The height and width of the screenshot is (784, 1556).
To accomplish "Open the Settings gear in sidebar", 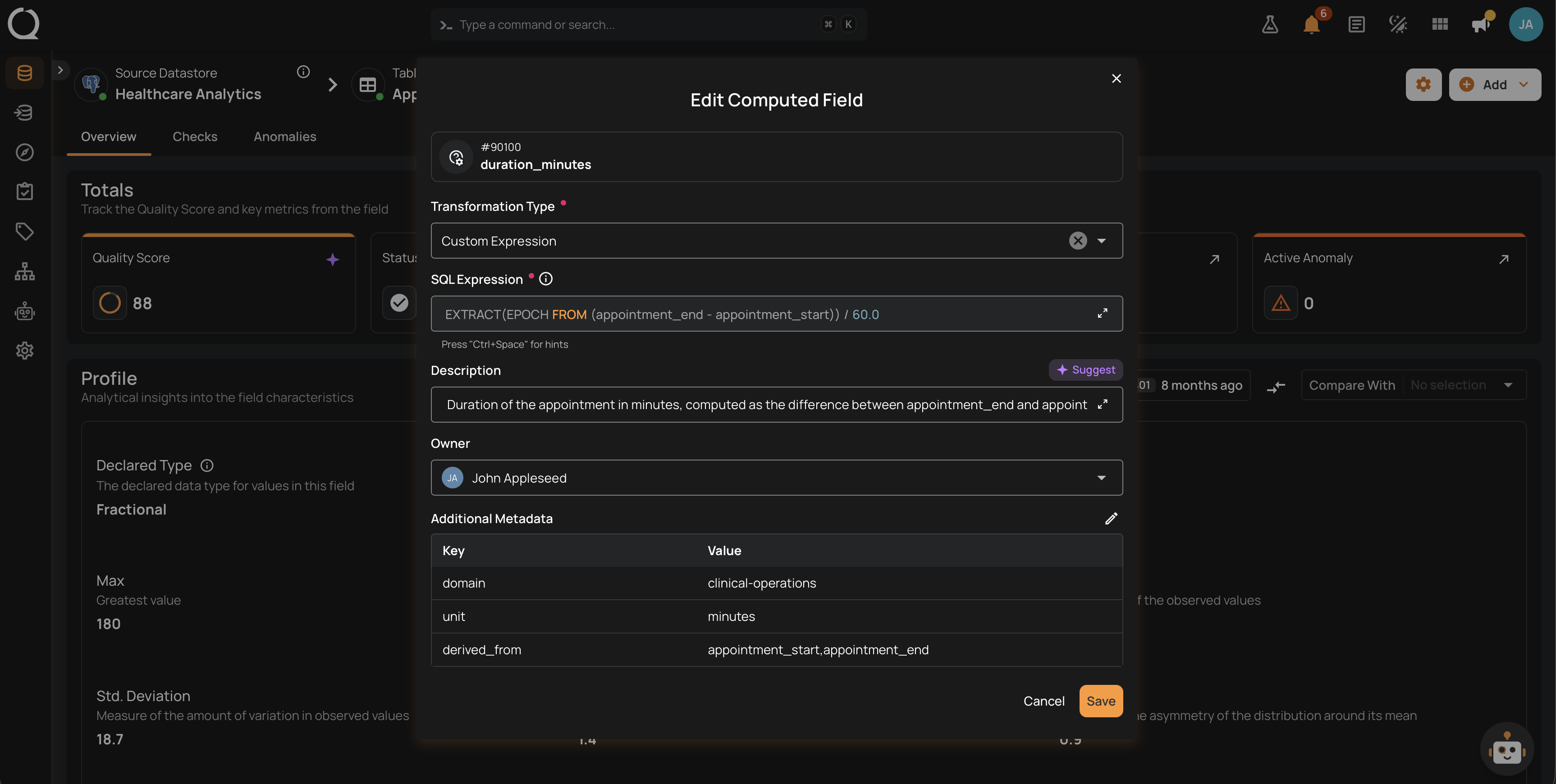I will pos(25,351).
